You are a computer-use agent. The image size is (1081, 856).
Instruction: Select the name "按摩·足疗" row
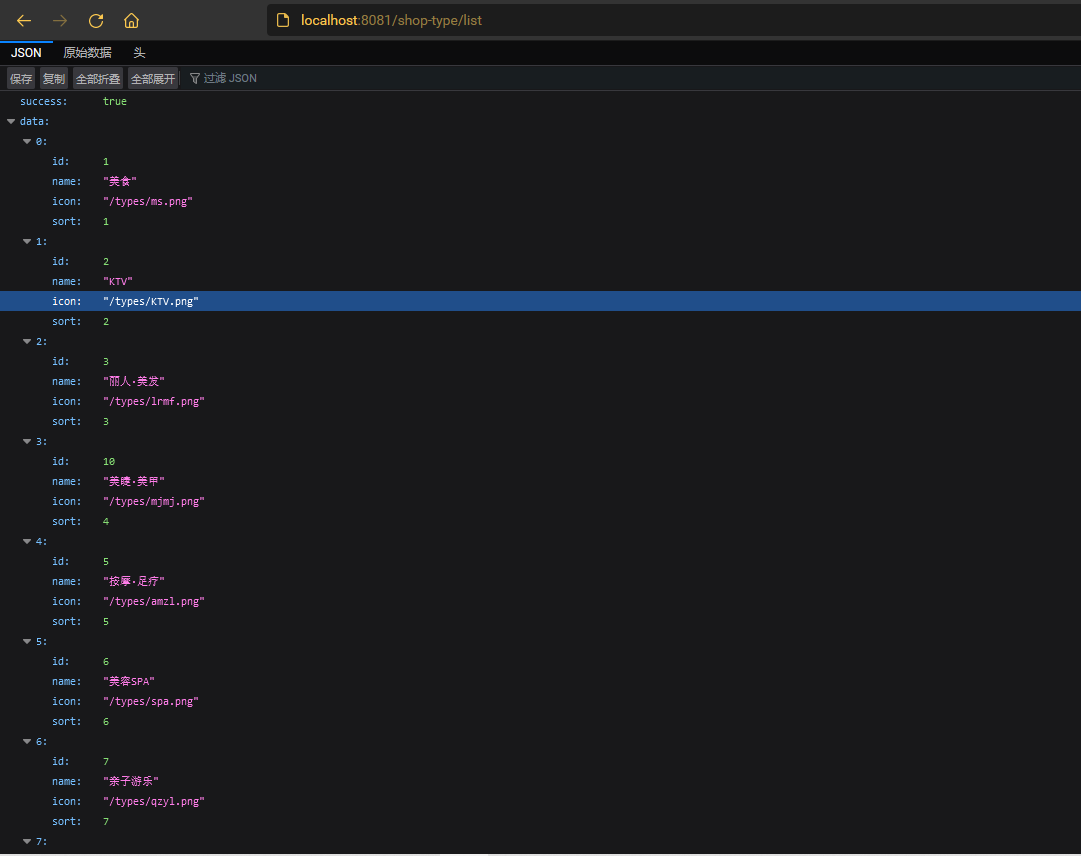tap(540, 581)
